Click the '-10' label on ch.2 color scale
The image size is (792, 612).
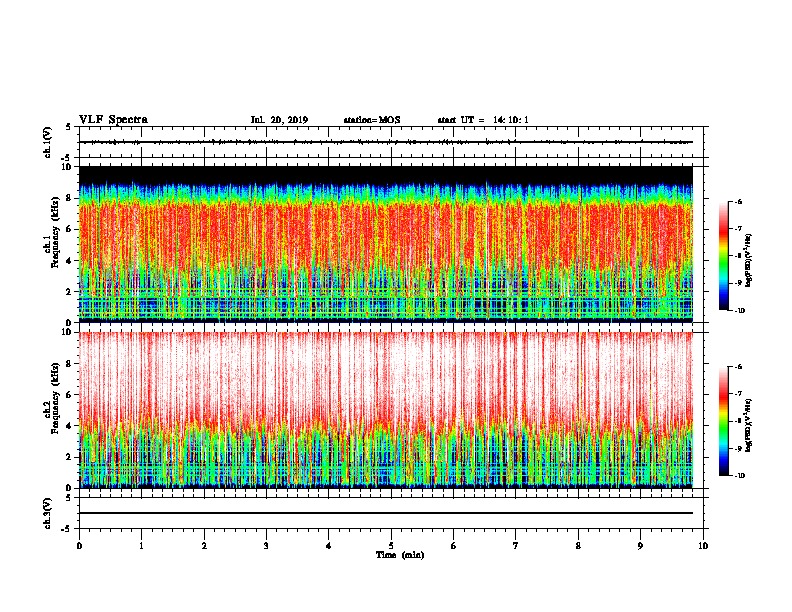(739, 476)
